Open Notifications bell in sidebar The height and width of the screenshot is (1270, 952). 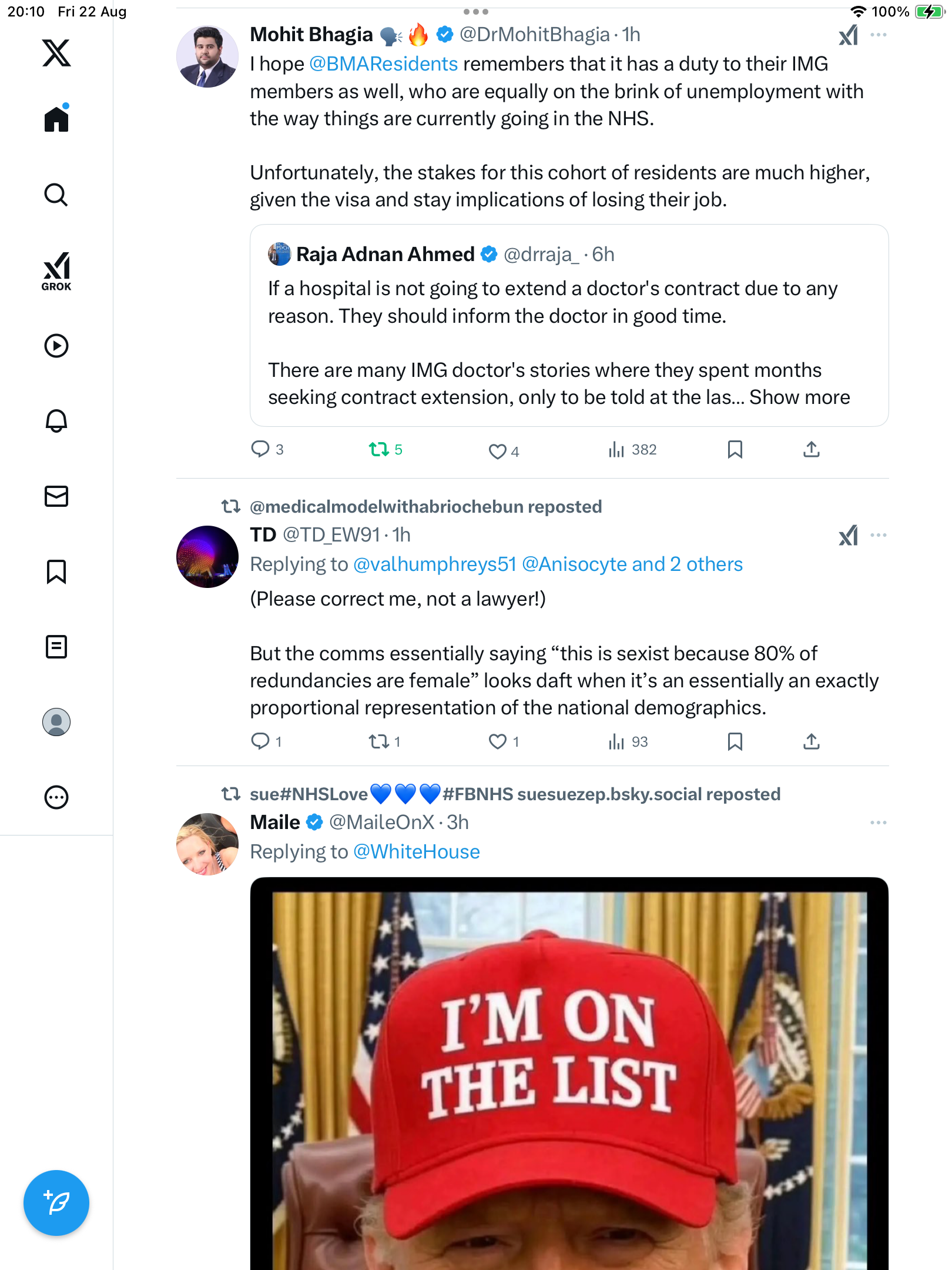point(56,421)
